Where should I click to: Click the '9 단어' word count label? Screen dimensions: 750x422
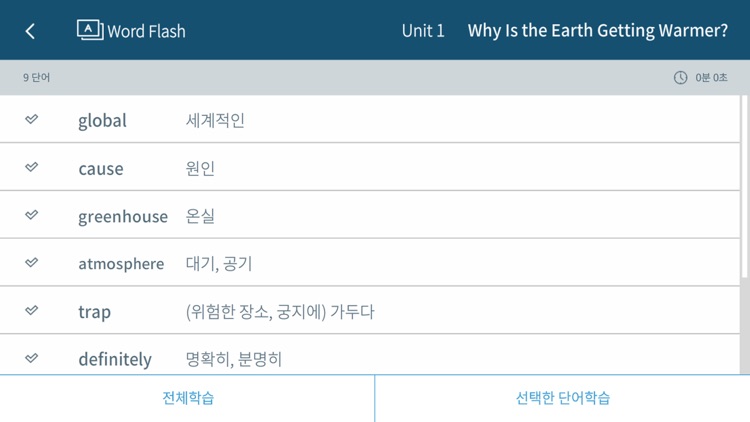pyautogui.click(x=37, y=78)
